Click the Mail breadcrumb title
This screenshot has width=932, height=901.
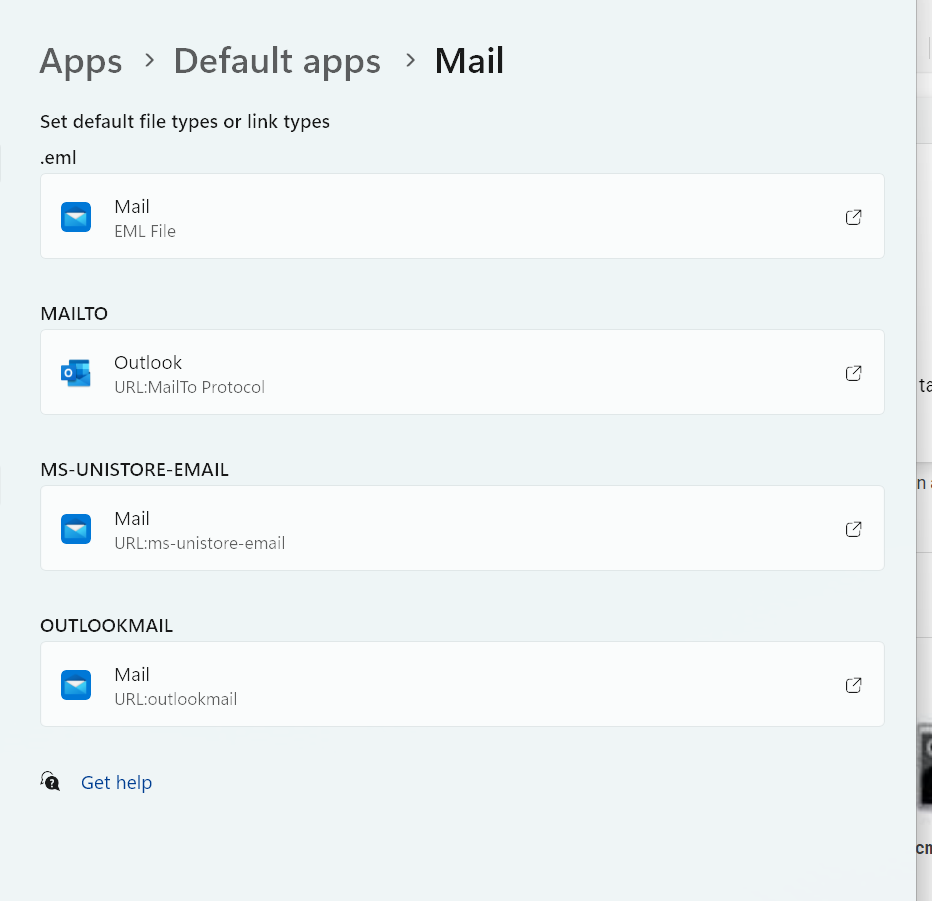coord(469,61)
